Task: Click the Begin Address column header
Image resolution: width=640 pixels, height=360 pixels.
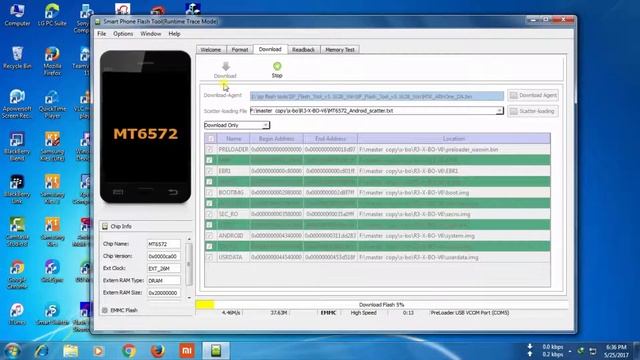Action: click(x=276, y=139)
